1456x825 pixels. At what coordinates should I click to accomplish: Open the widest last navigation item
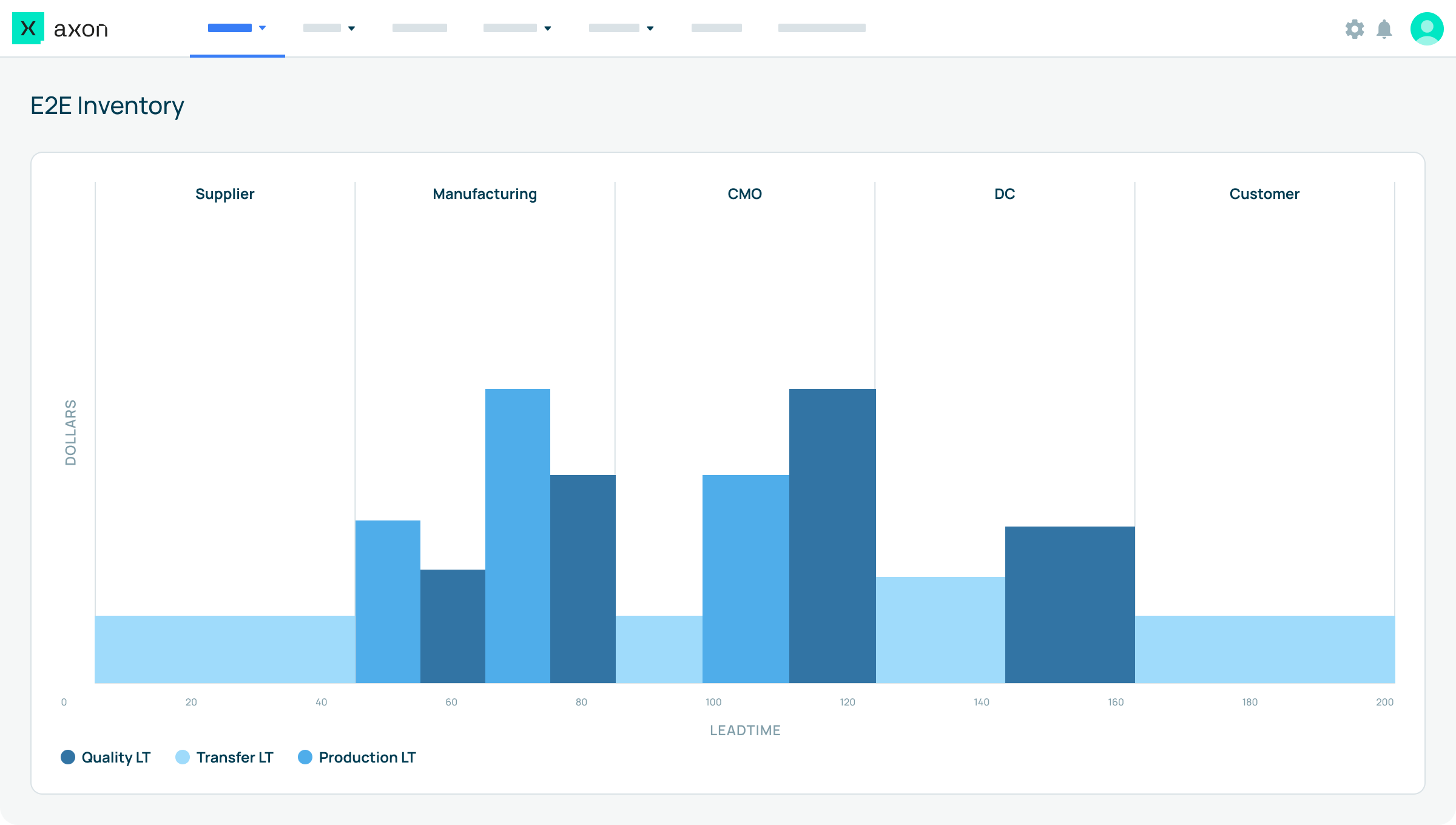point(822,28)
